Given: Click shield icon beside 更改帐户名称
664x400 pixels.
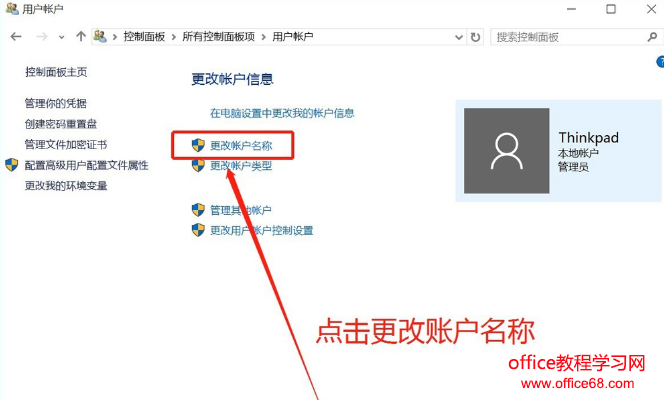Looking at the screenshot, I should pos(198,145).
